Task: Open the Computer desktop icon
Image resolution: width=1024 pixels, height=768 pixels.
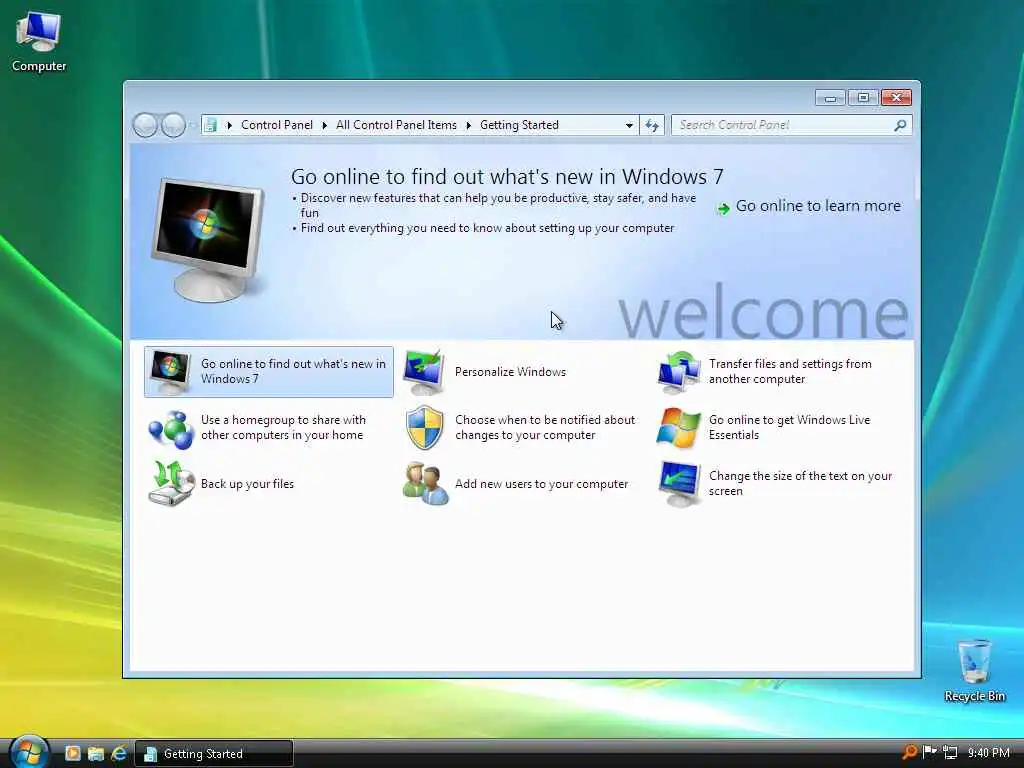Action: point(39,41)
